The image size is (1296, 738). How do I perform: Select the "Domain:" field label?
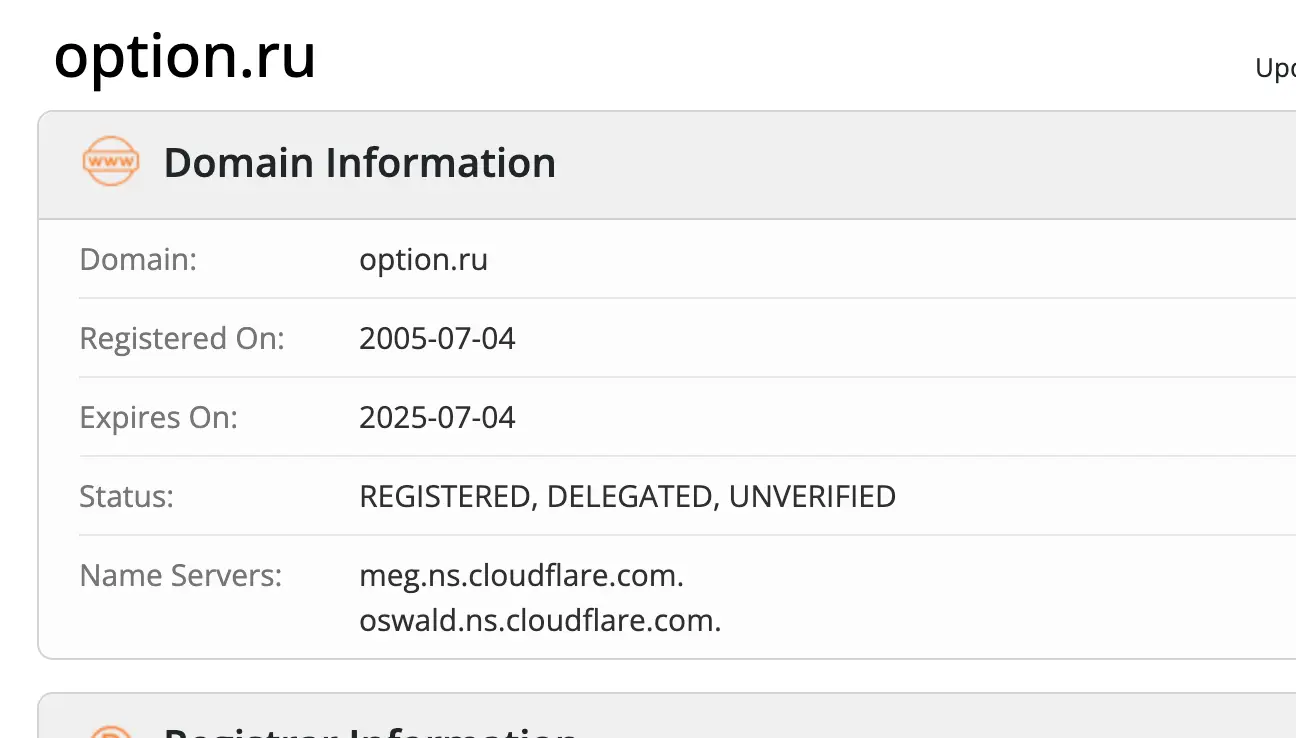tap(138, 259)
